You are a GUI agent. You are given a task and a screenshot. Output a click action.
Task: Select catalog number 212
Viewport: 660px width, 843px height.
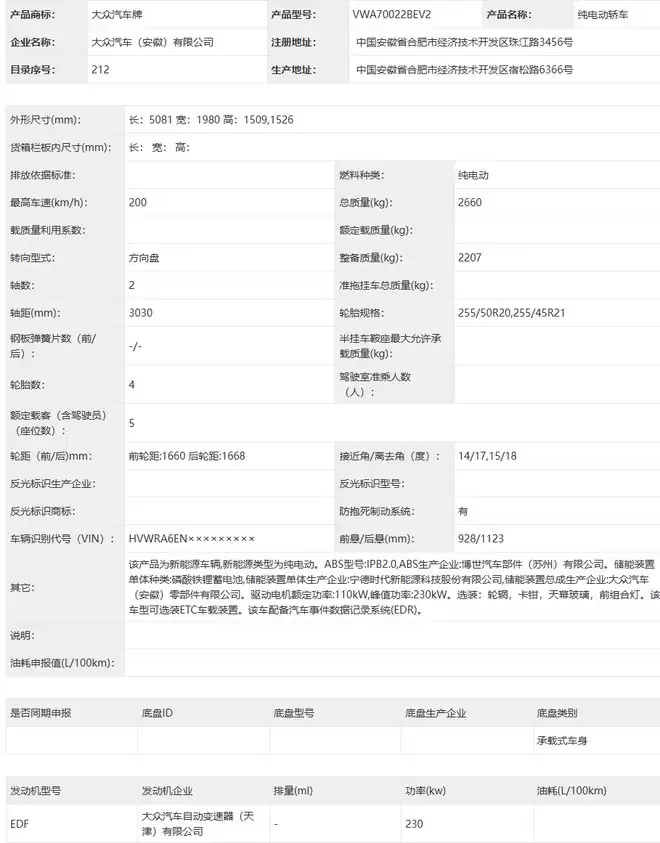coord(101,69)
